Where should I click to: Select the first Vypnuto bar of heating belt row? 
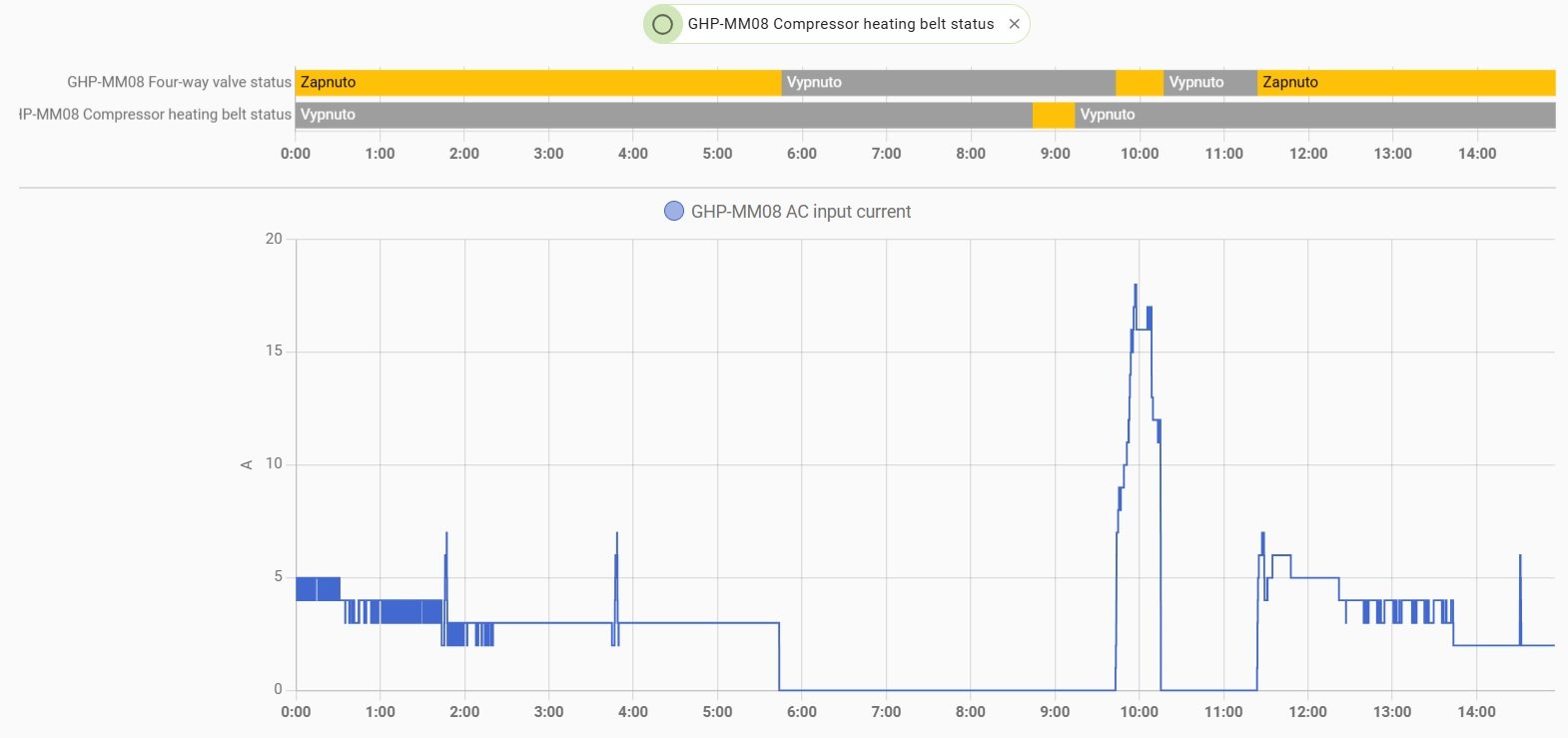point(663,115)
